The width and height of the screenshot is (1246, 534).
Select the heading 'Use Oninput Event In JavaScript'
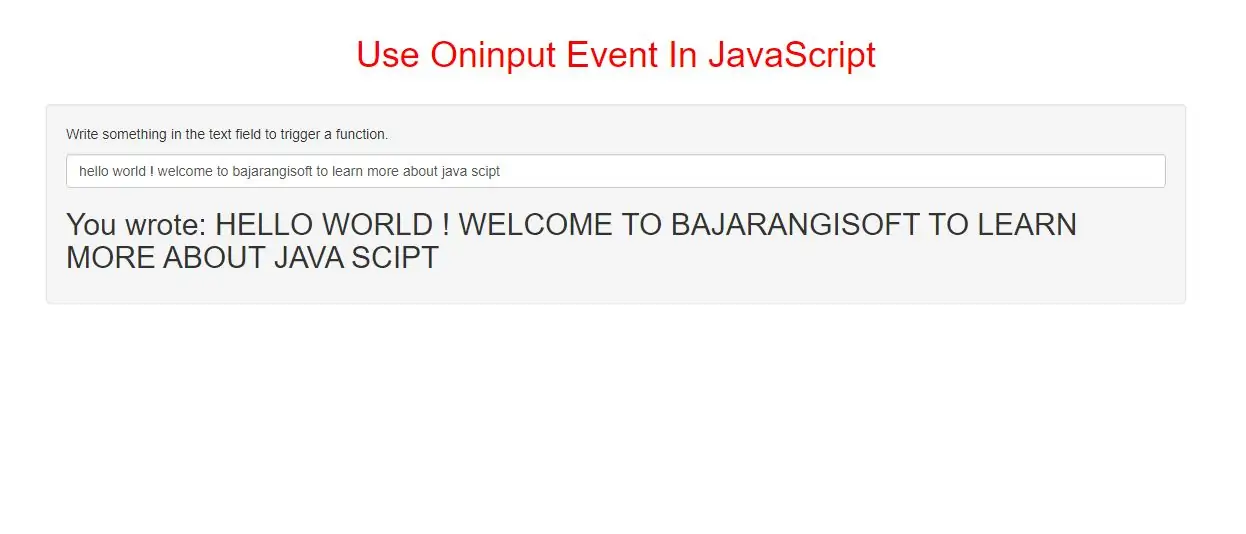(x=616, y=54)
